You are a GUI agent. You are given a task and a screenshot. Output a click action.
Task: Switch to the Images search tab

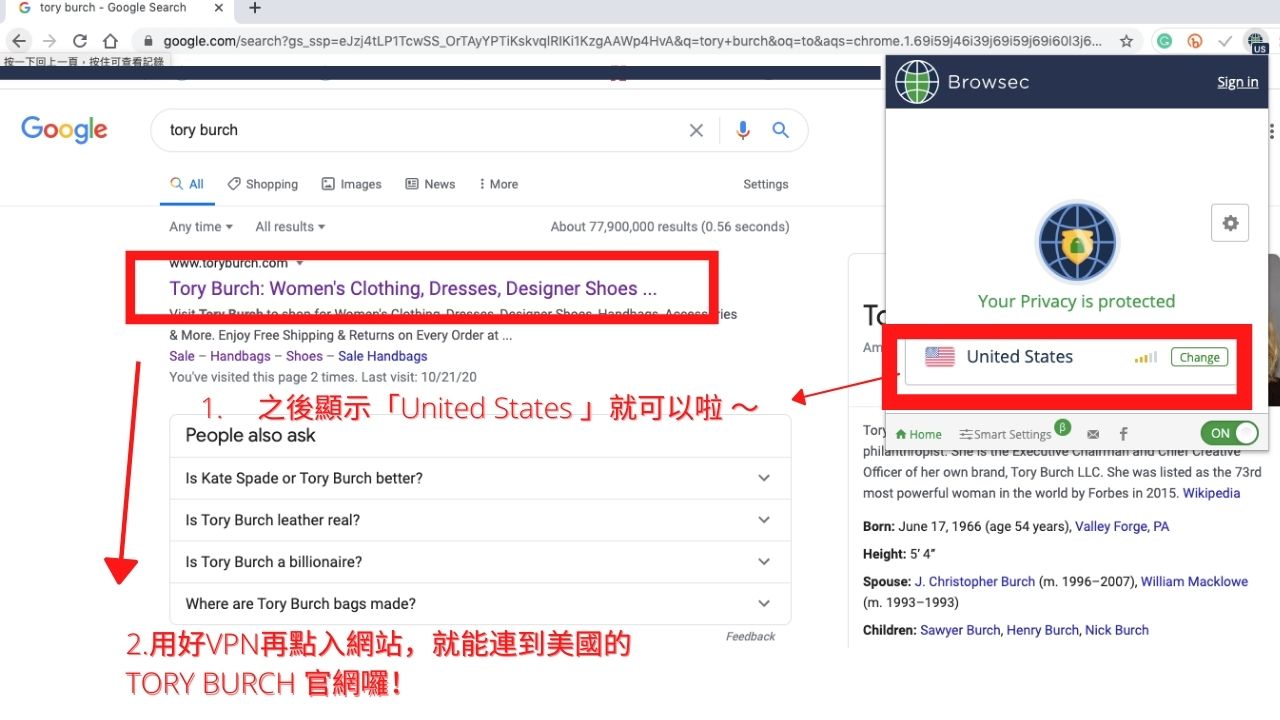click(351, 184)
